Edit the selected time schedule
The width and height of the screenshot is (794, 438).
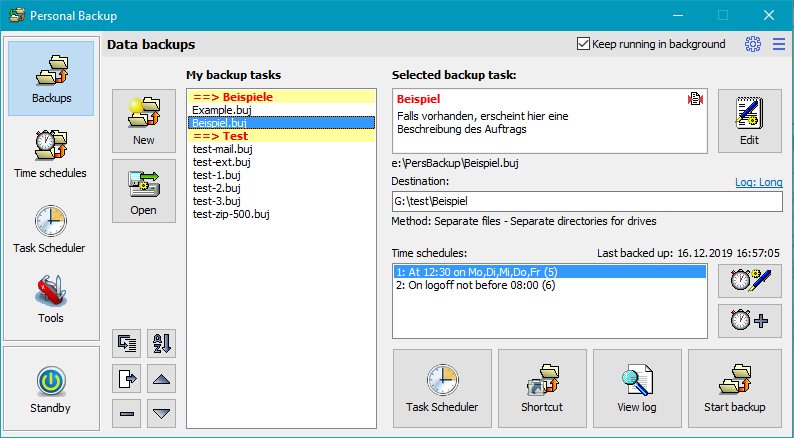pos(749,281)
